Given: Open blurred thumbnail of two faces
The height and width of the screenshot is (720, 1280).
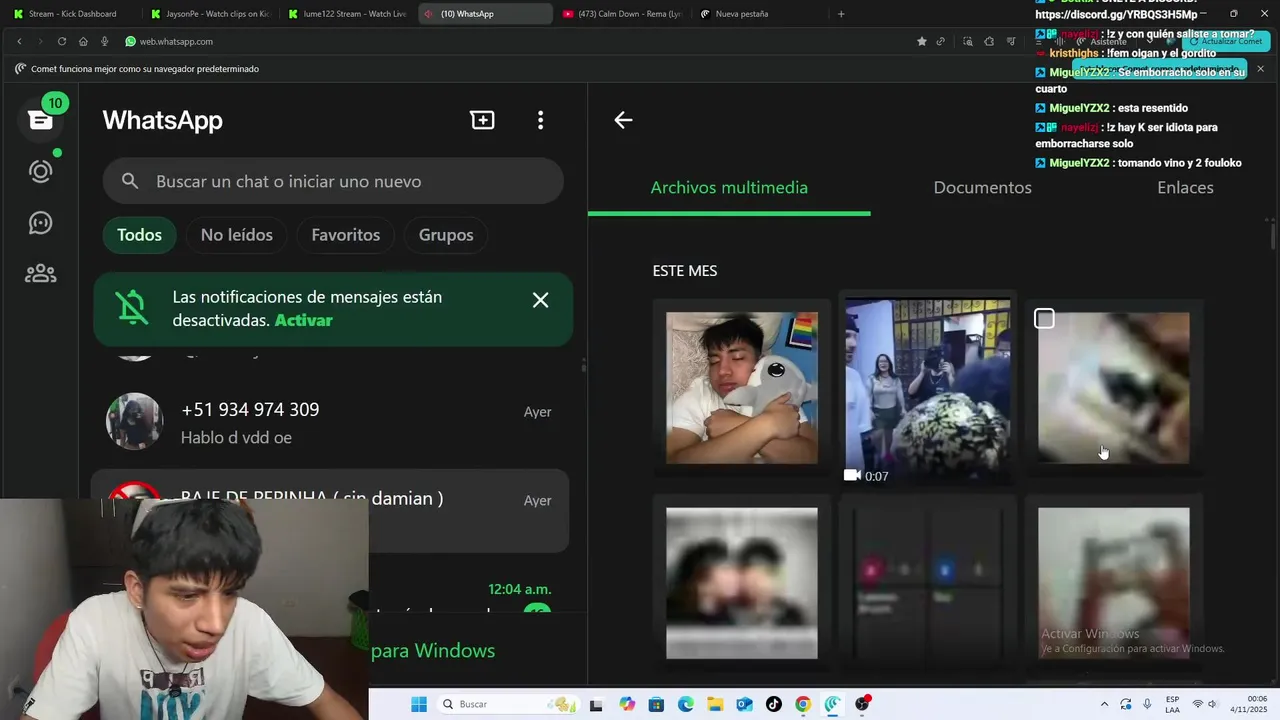Looking at the screenshot, I should point(742,583).
